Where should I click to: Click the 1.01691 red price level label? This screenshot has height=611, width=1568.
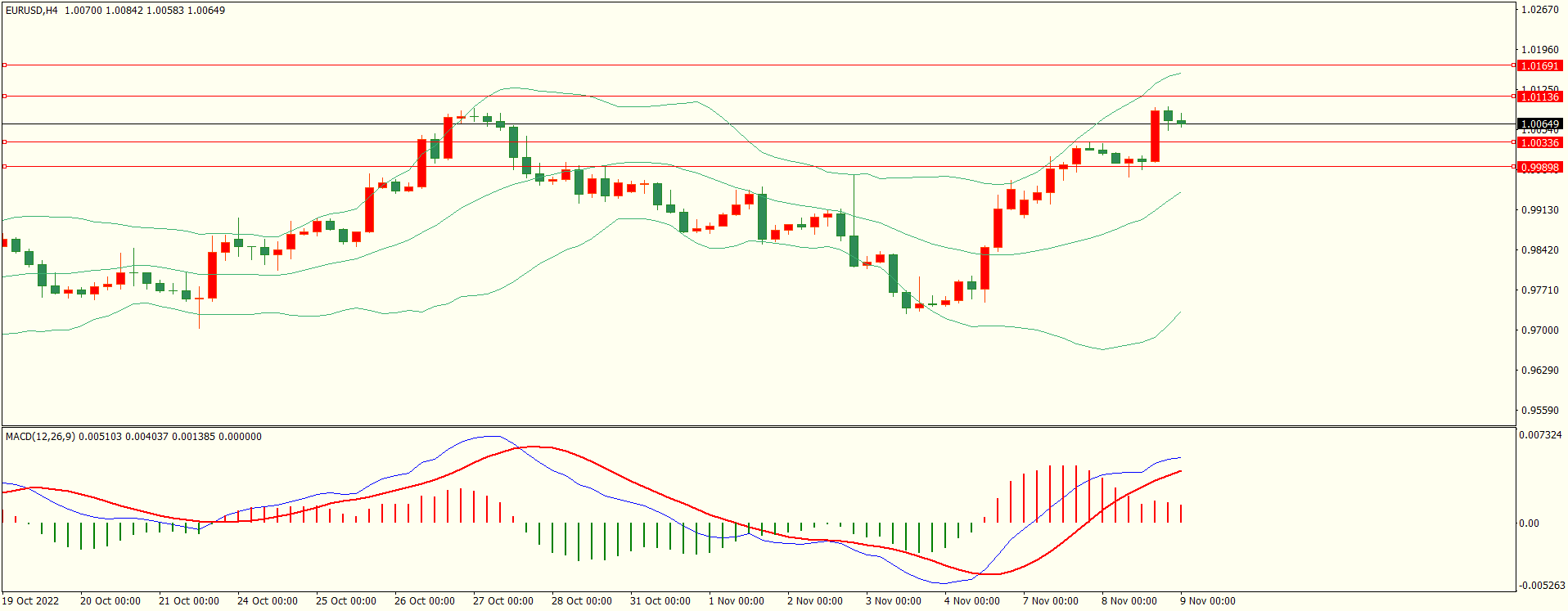1539,65
